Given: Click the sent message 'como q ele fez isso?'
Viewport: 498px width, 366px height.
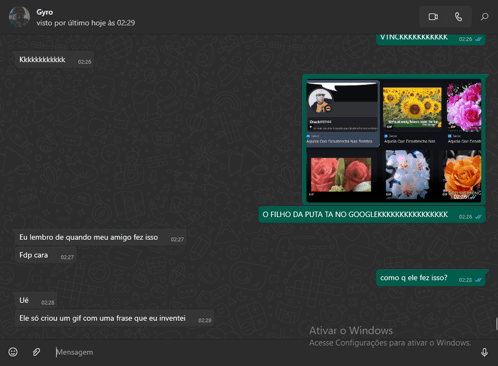Looking at the screenshot, I should coord(430,278).
